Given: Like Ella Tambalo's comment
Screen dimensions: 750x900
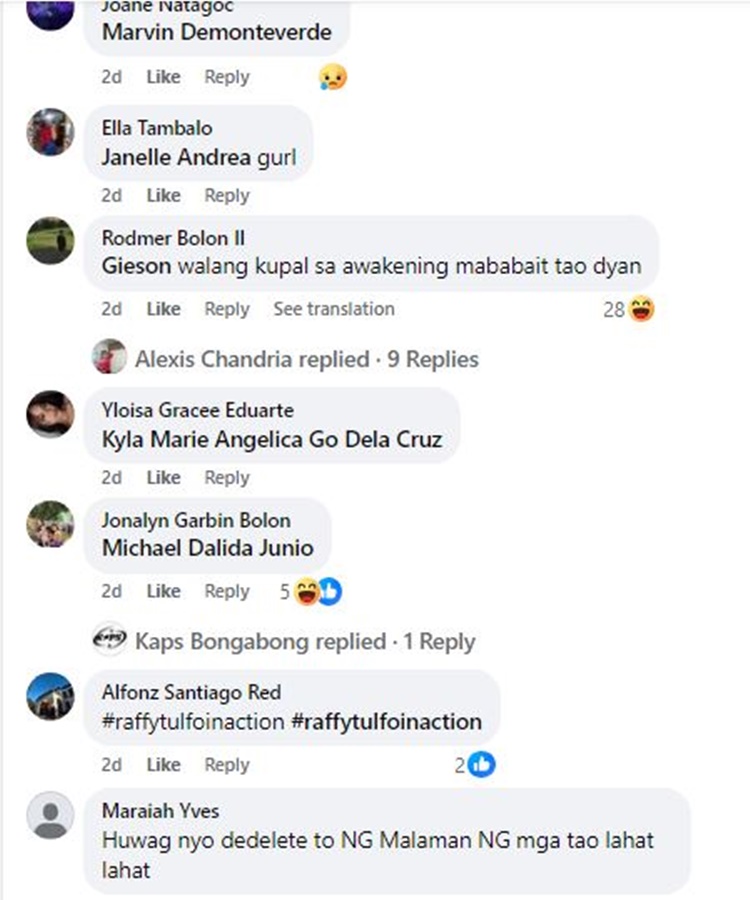Looking at the screenshot, I should point(163,195).
